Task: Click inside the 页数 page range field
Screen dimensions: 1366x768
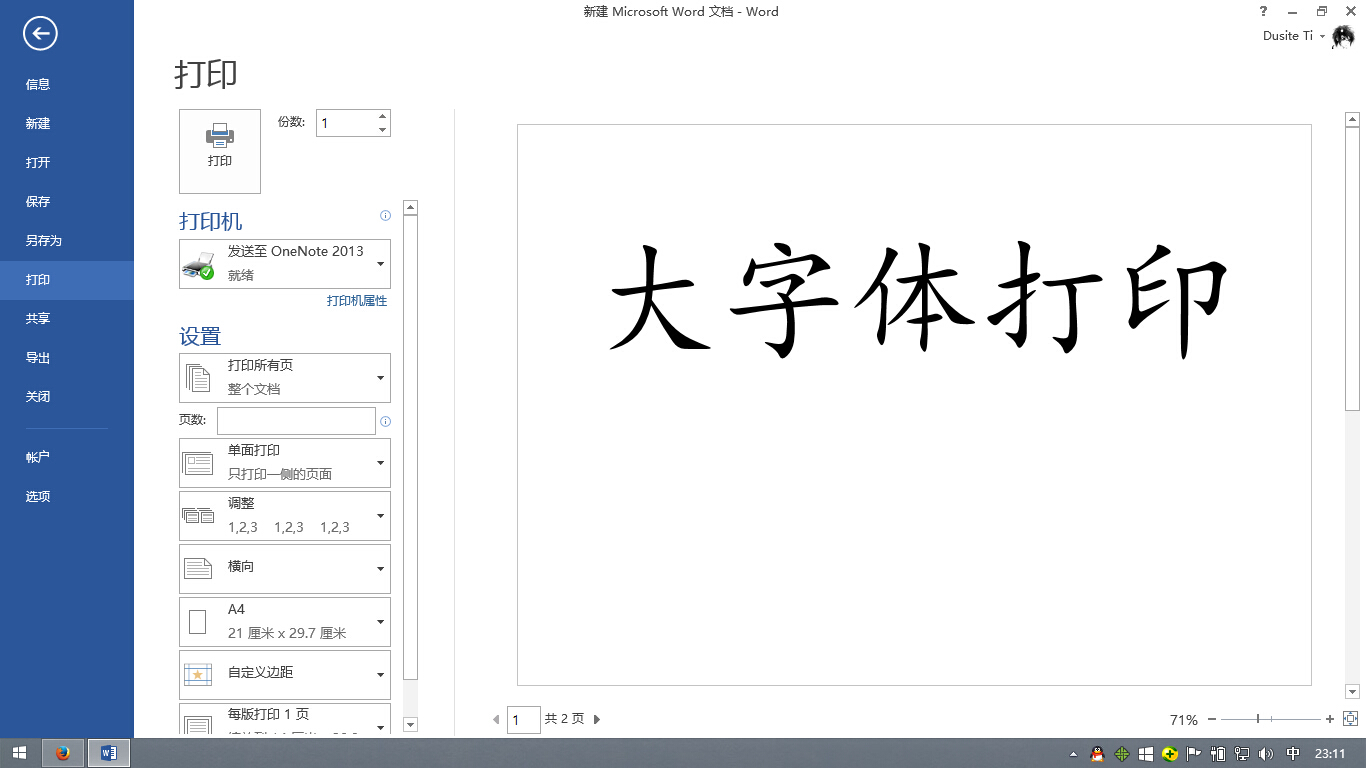Action: (x=295, y=420)
